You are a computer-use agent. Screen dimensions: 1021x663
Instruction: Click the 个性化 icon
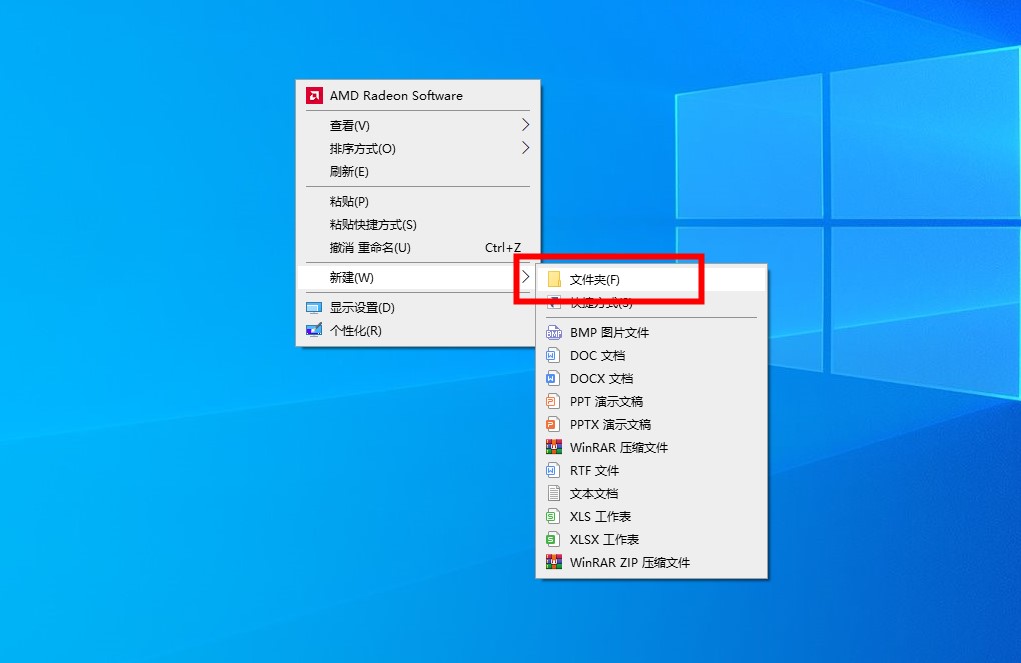point(314,331)
